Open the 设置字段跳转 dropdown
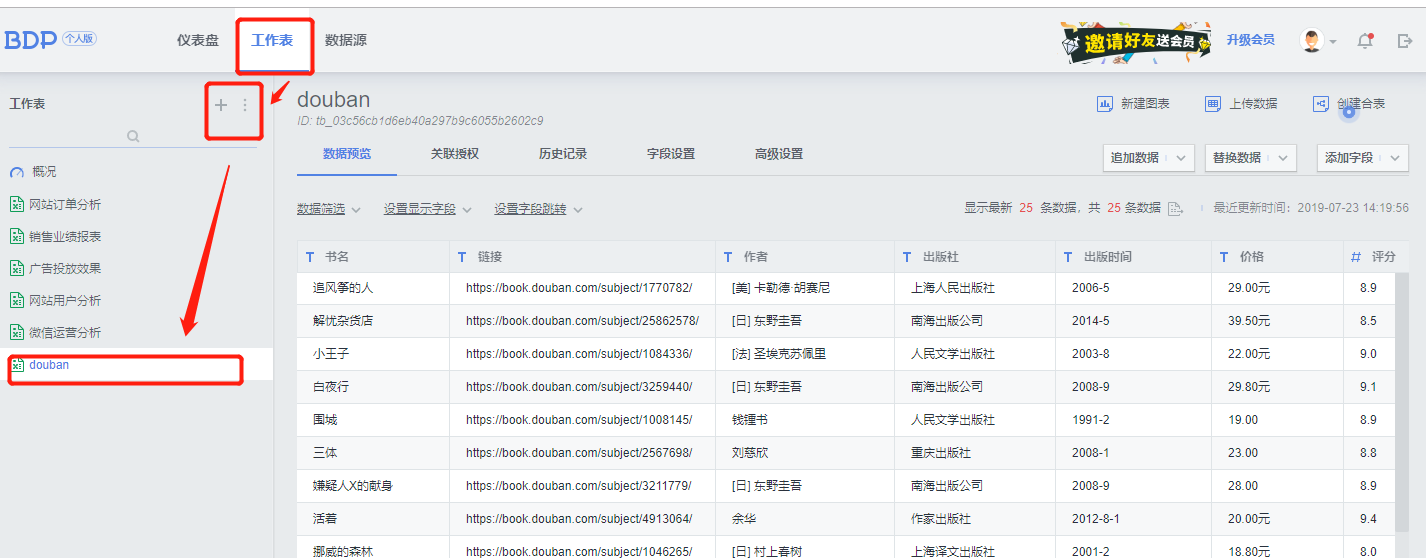The width and height of the screenshot is (1426, 558). [538, 209]
